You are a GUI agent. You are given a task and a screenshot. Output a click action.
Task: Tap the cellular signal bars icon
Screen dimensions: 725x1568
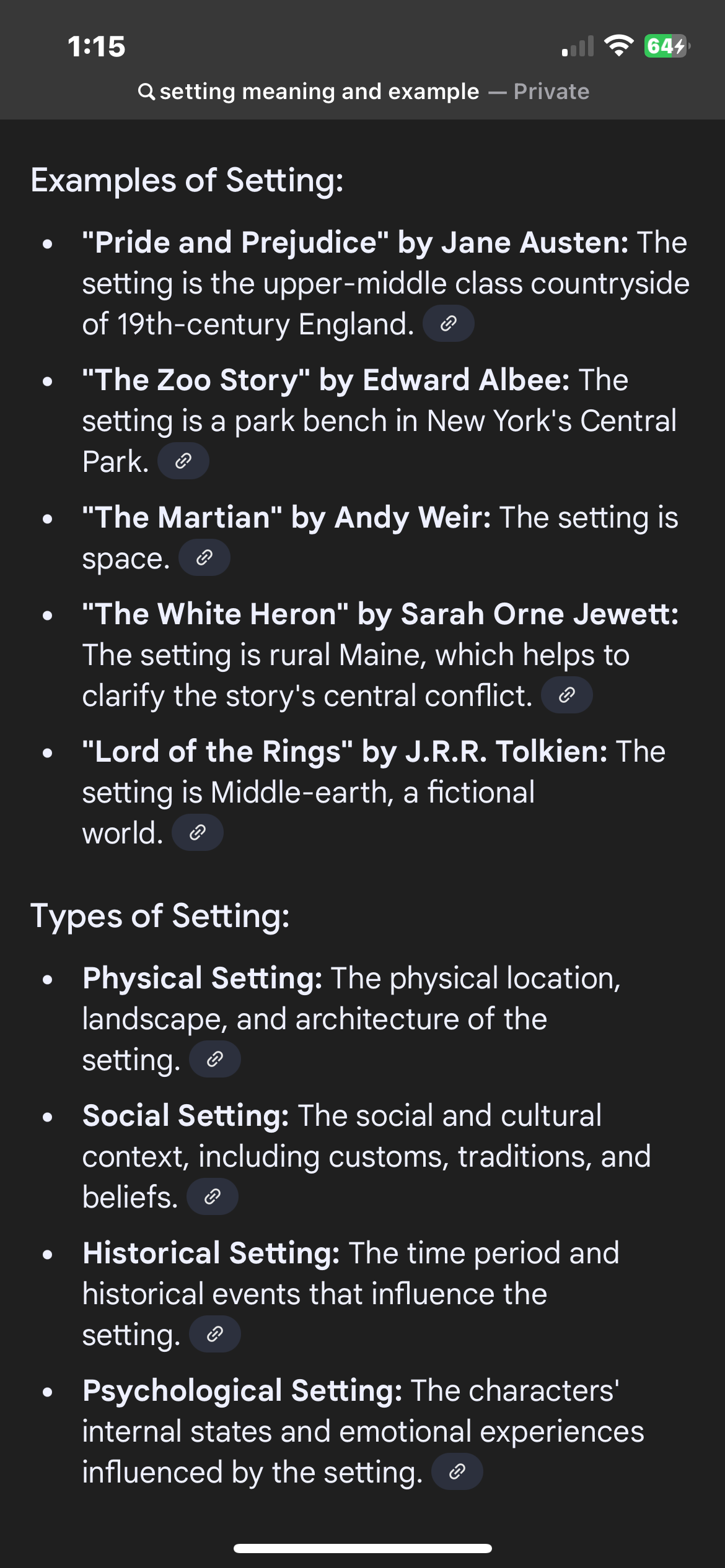click(x=578, y=47)
